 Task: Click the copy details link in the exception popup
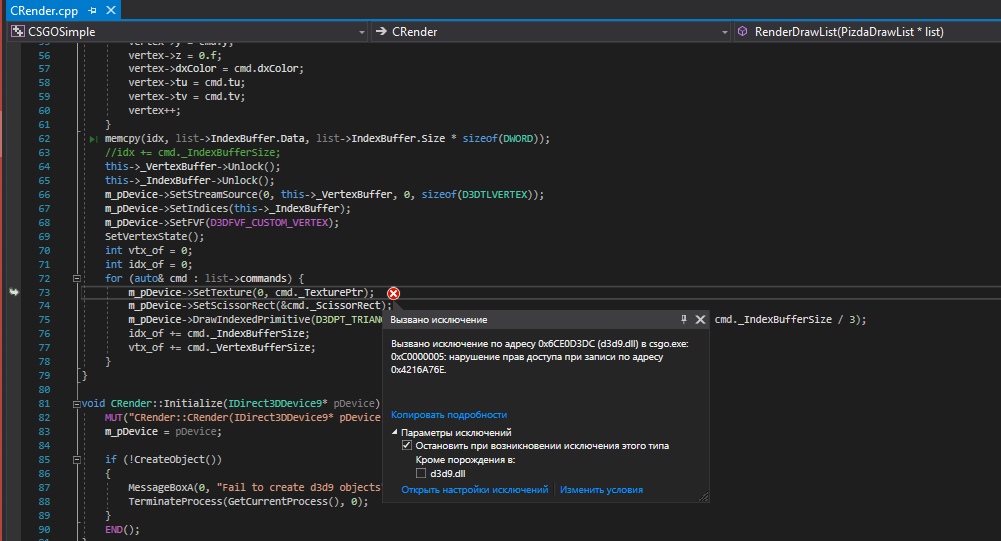[x=449, y=414]
